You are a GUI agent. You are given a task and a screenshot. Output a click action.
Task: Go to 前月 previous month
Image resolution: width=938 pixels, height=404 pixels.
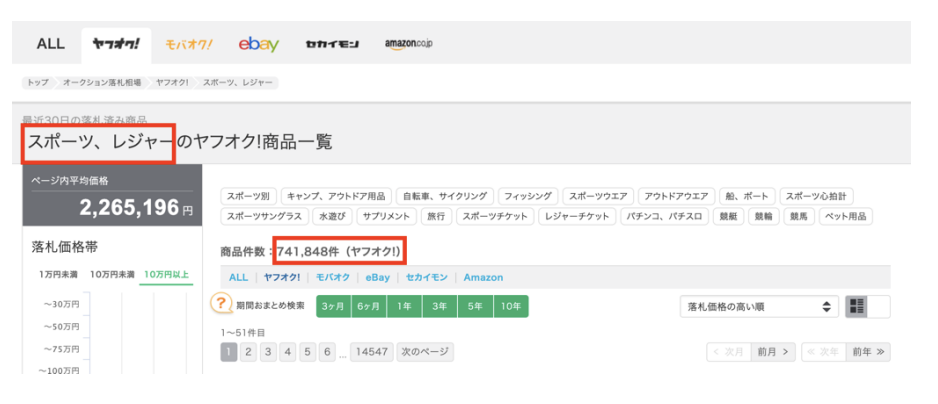click(773, 352)
